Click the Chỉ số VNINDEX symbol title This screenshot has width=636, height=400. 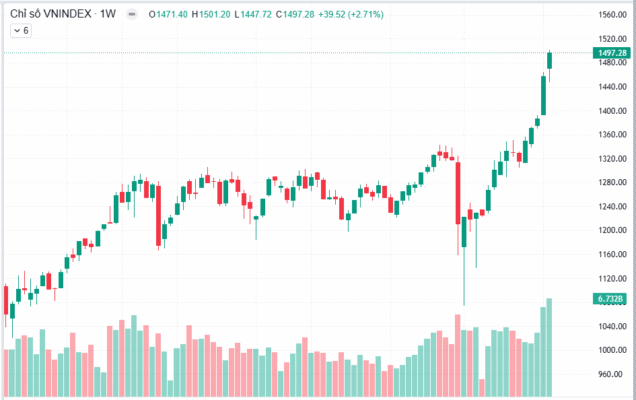[51, 15]
